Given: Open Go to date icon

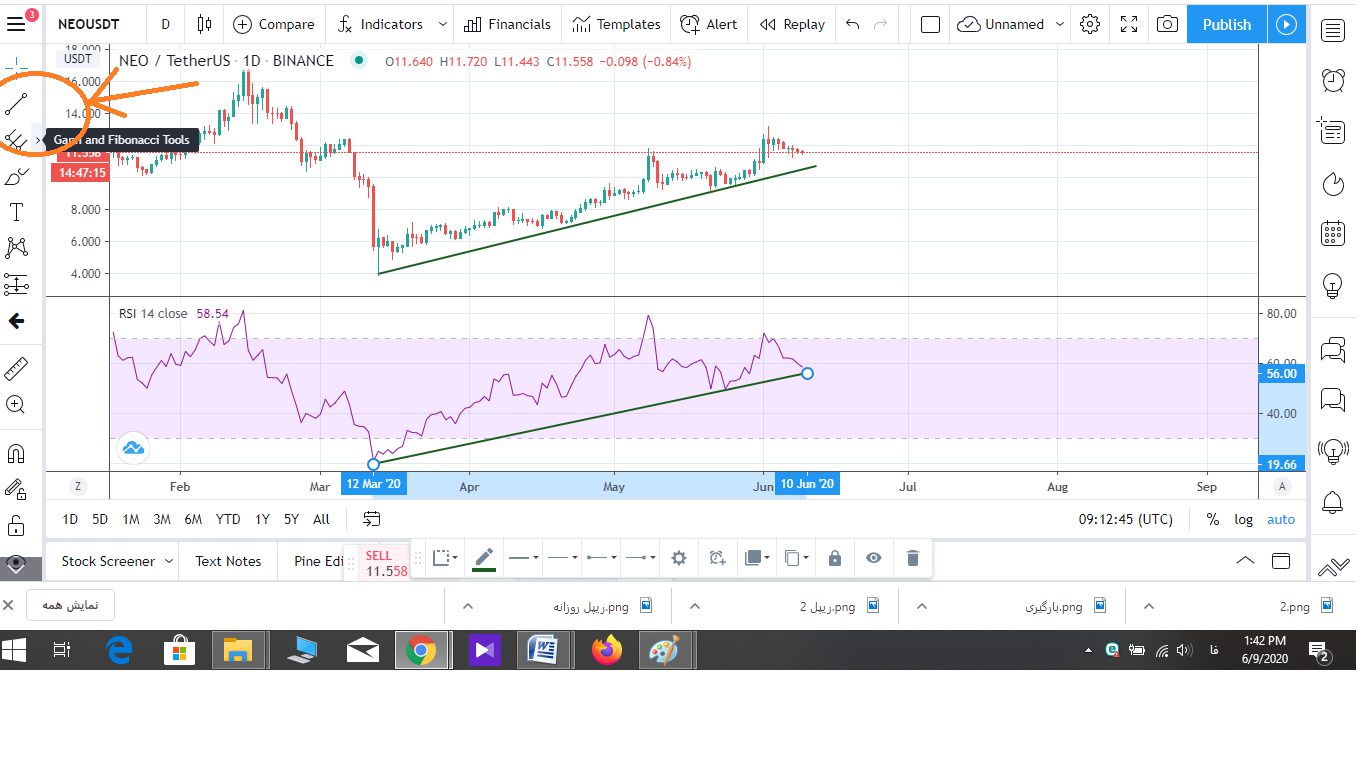Looking at the screenshot, I should tap(372, 519).
